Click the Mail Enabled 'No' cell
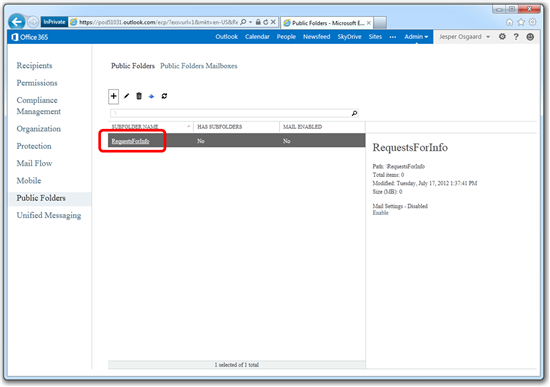Viewport: 550px width, 387px height. point(287,141)
